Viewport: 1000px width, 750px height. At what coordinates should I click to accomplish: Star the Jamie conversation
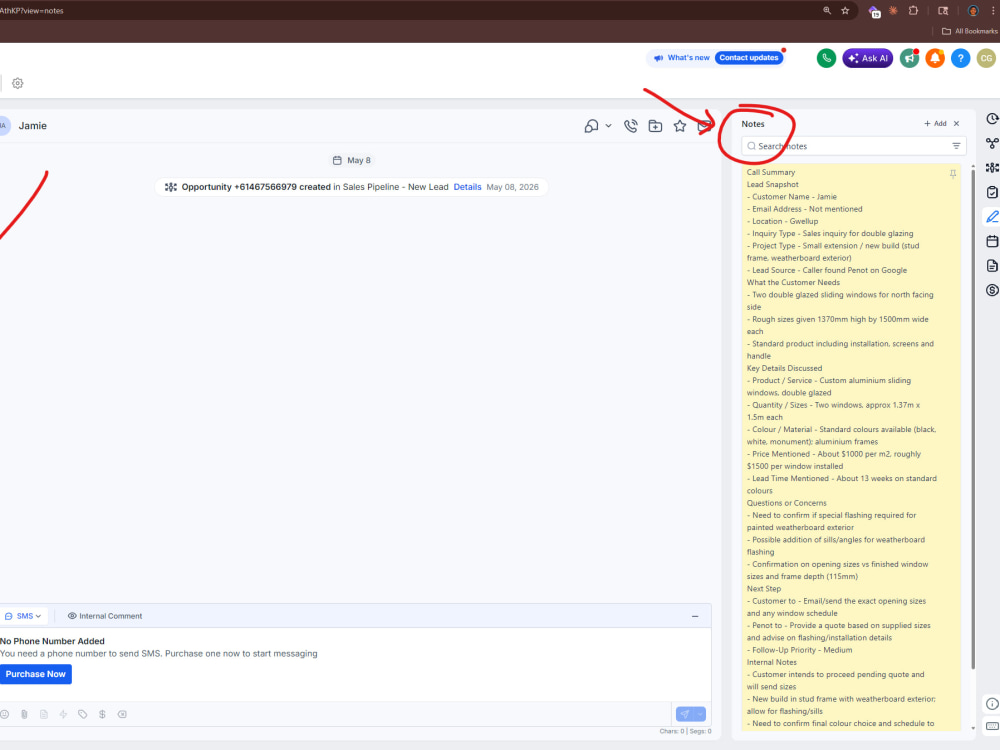[x=680, y=126]
